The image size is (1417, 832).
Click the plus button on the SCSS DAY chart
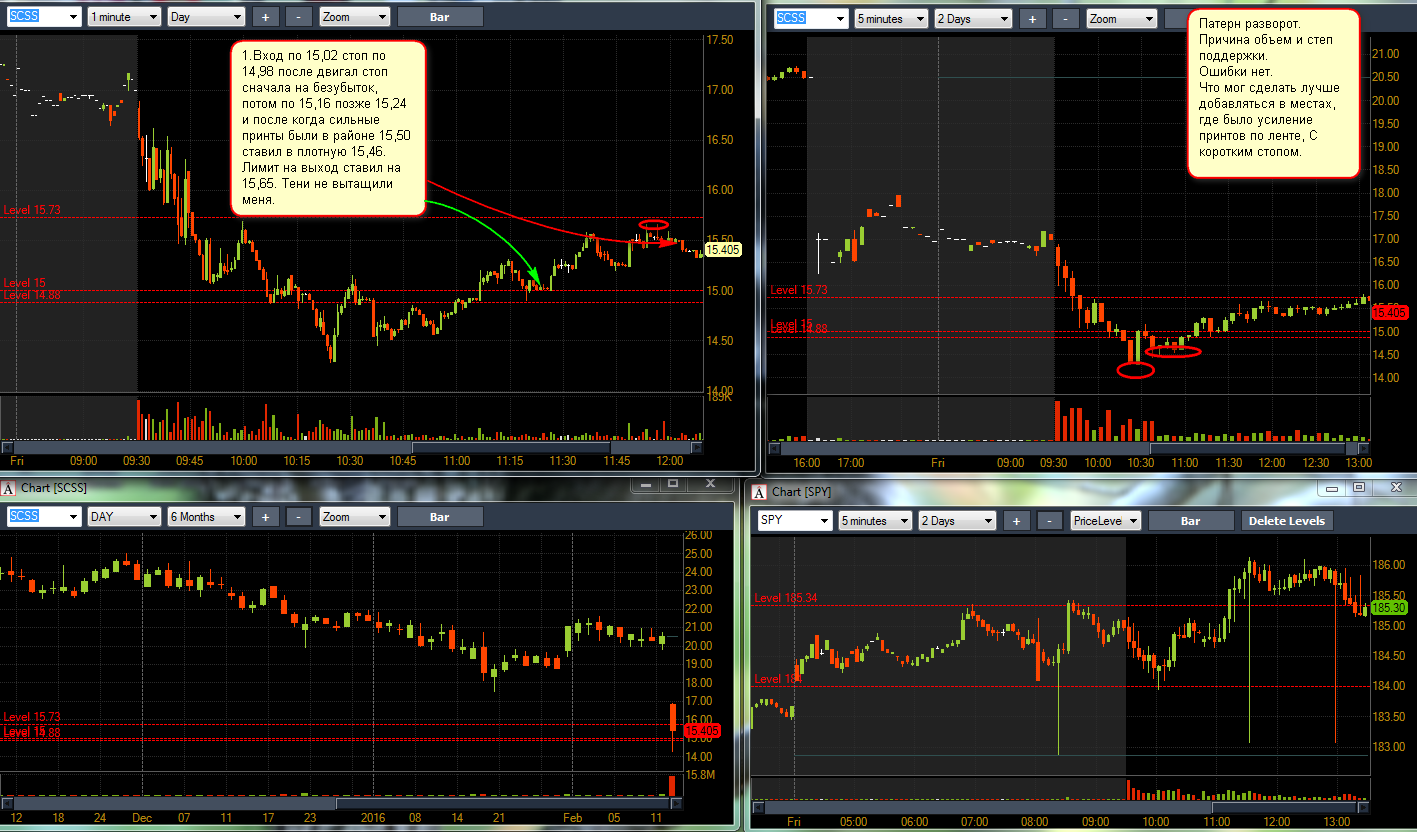[x=265, y=517]
